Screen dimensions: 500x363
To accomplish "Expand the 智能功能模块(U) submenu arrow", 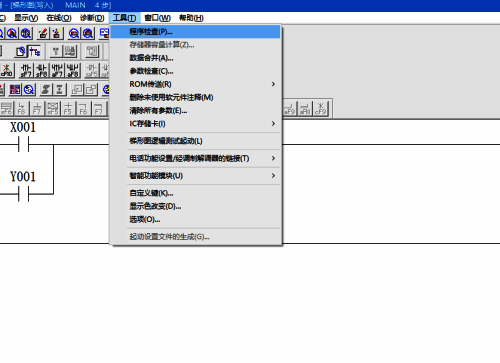I will pos(273,175).
